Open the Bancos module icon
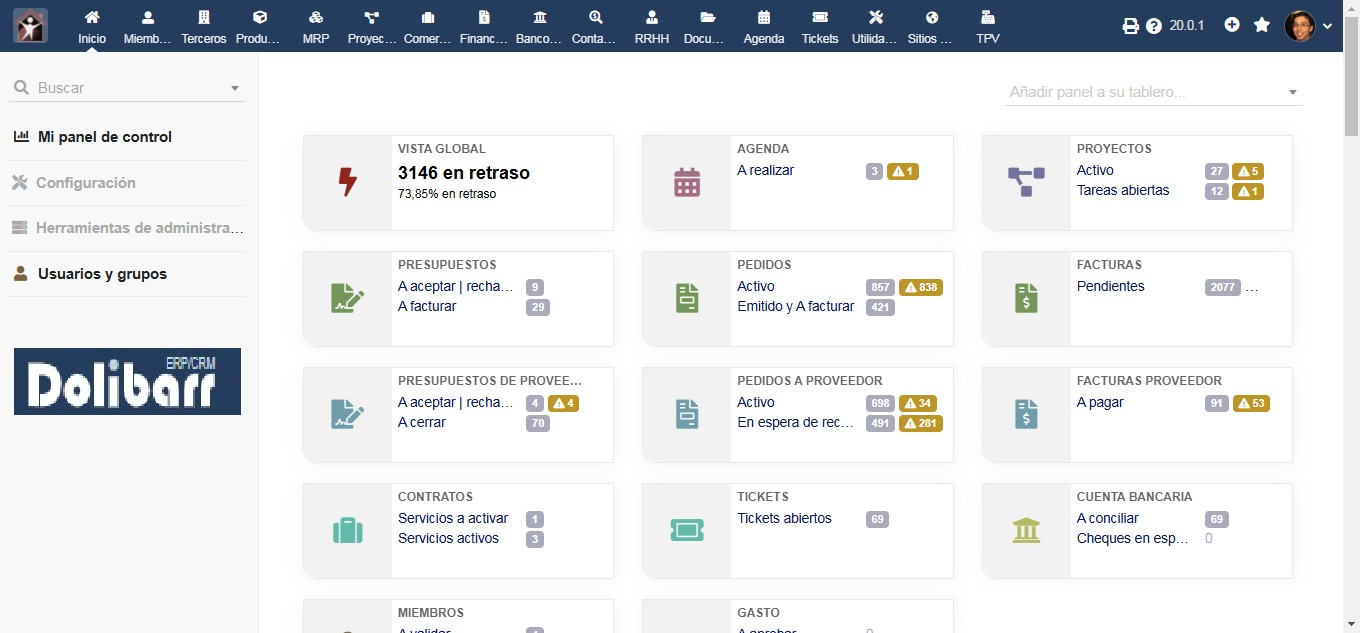 coord(540,27)
